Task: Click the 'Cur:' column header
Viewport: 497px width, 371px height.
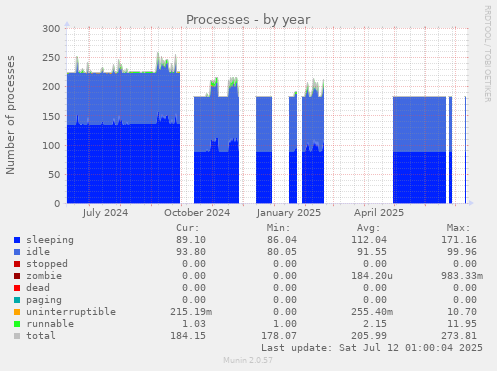Action: point(188,228)
